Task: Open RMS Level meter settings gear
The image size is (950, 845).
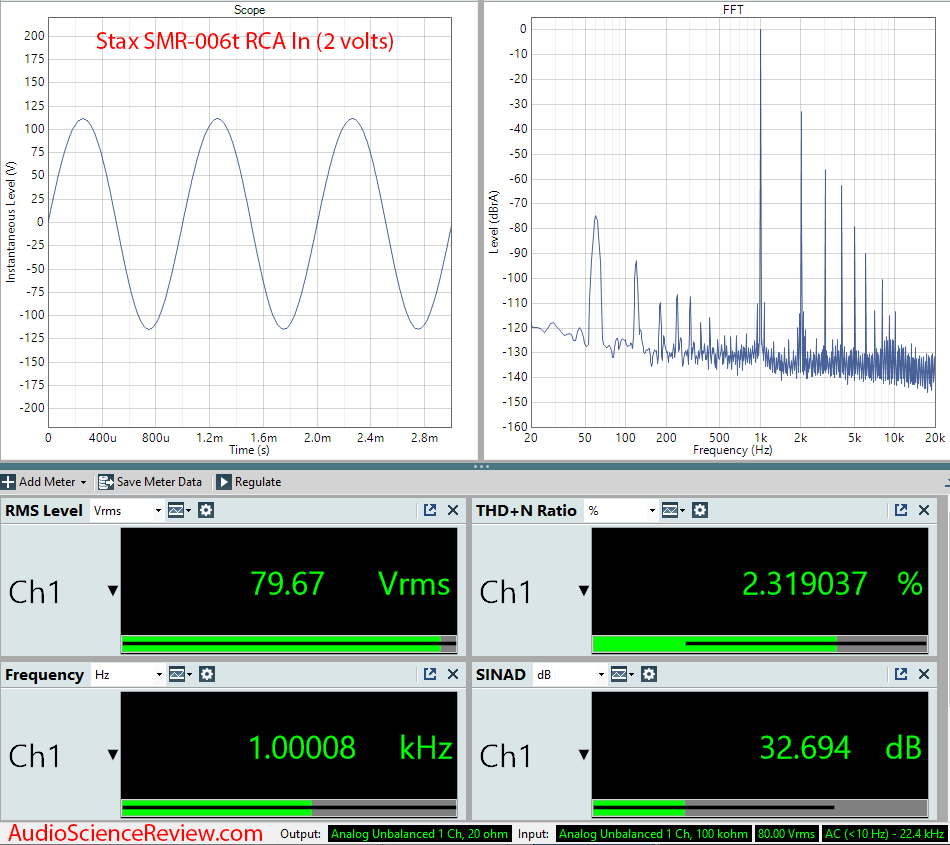Action: click(x=206, y=511)
